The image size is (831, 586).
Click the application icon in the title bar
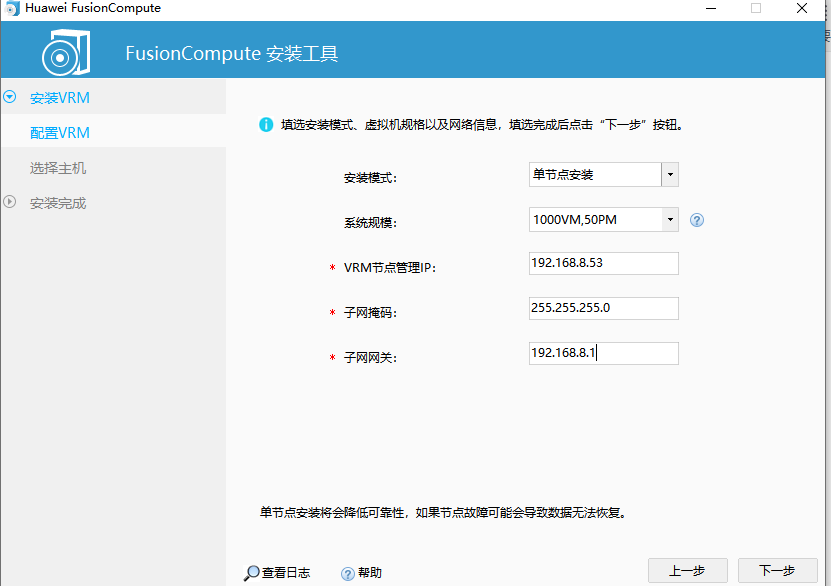coord(12,8)
